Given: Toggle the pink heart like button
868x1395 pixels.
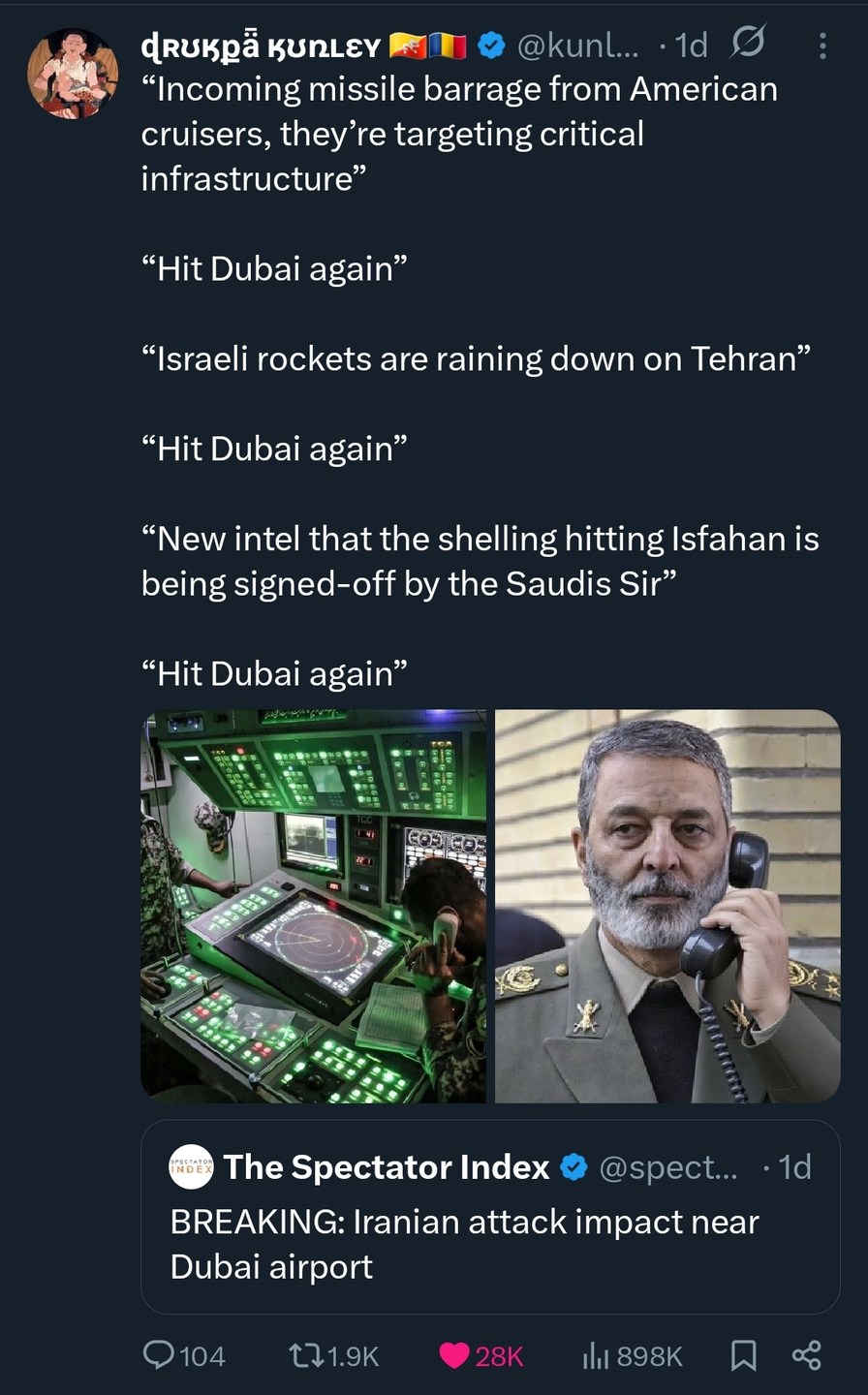Looking at the screenshot, I should (454, 1355).
